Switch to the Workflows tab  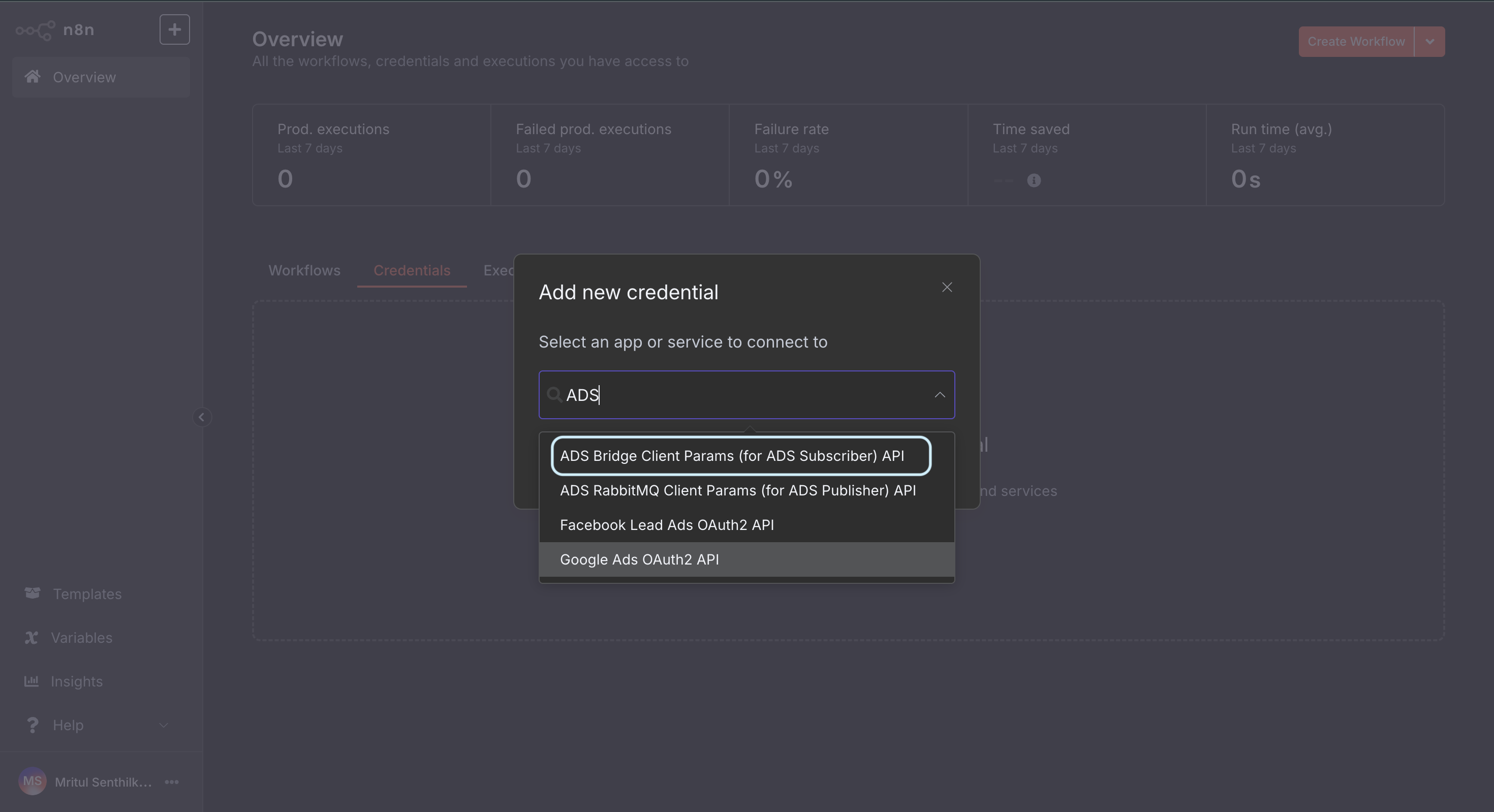pos(304,270)
